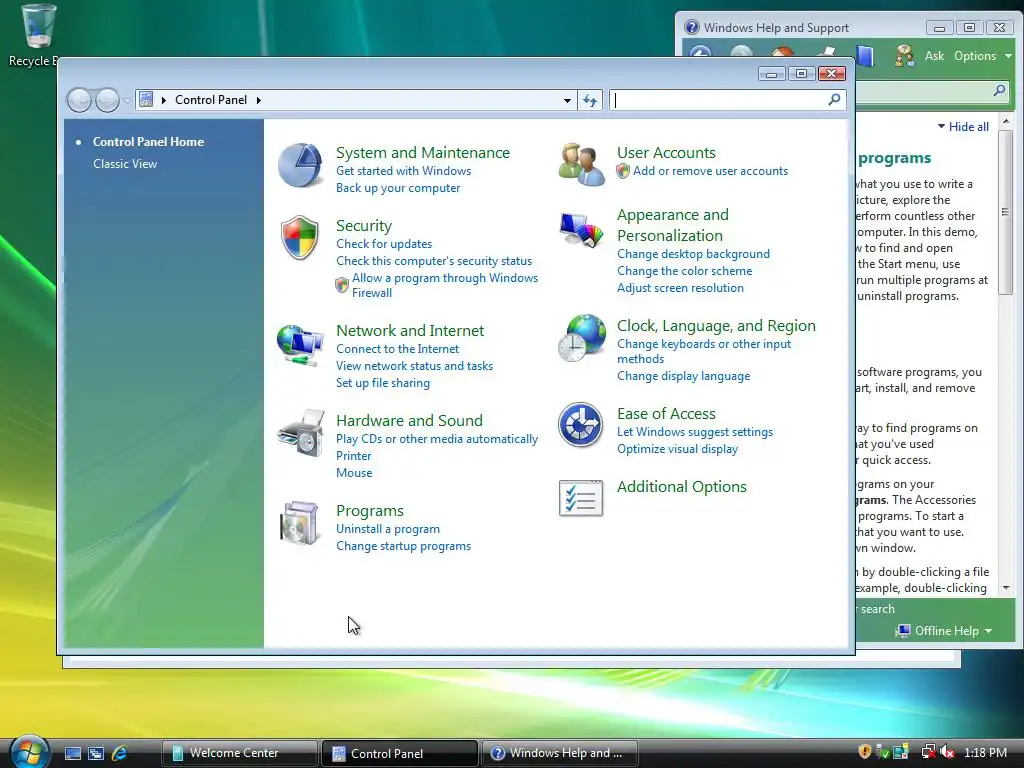Open the Offline Help dropdown menu
Image resolution: width=1024 pixels, height=768 pixels.
tap(944, 631)
